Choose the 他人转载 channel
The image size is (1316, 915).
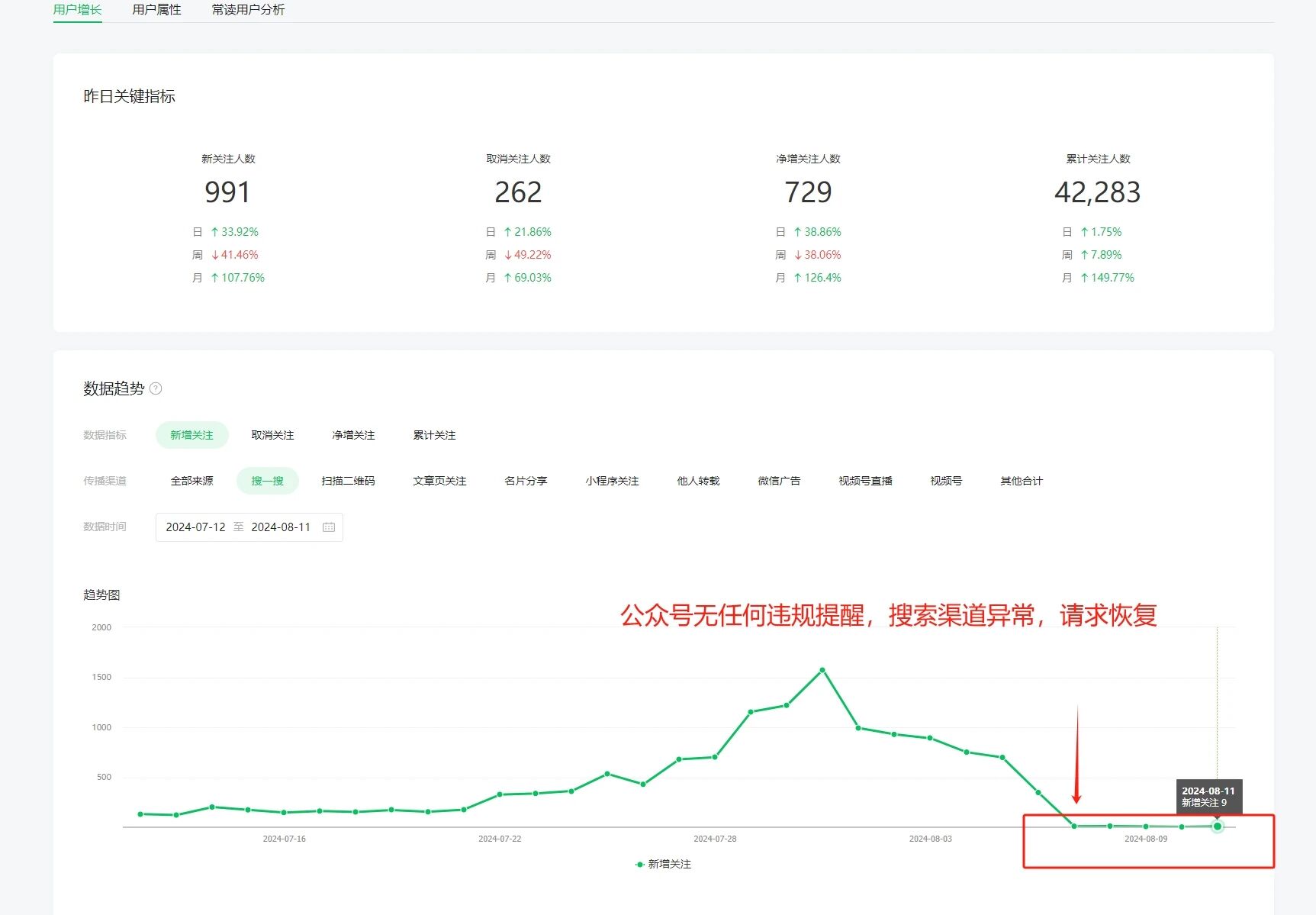[698, 481]
